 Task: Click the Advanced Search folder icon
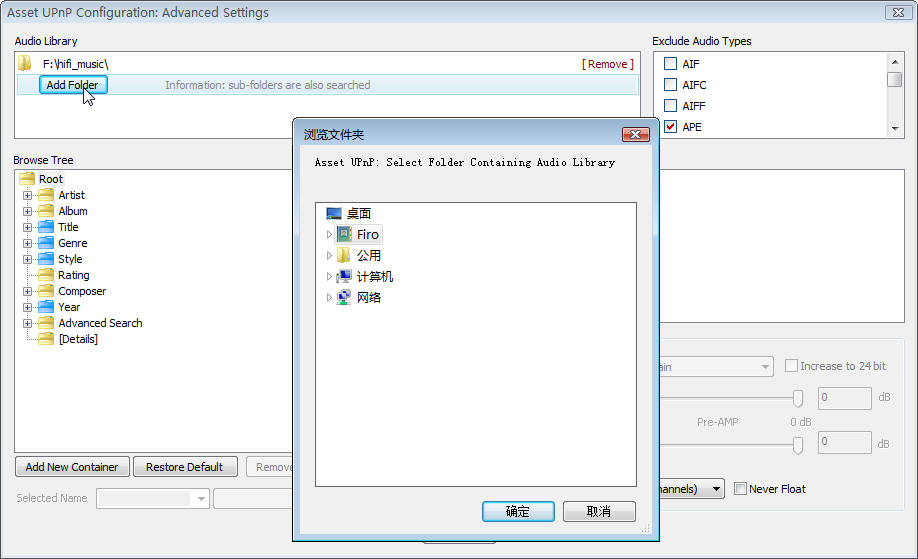46,323
